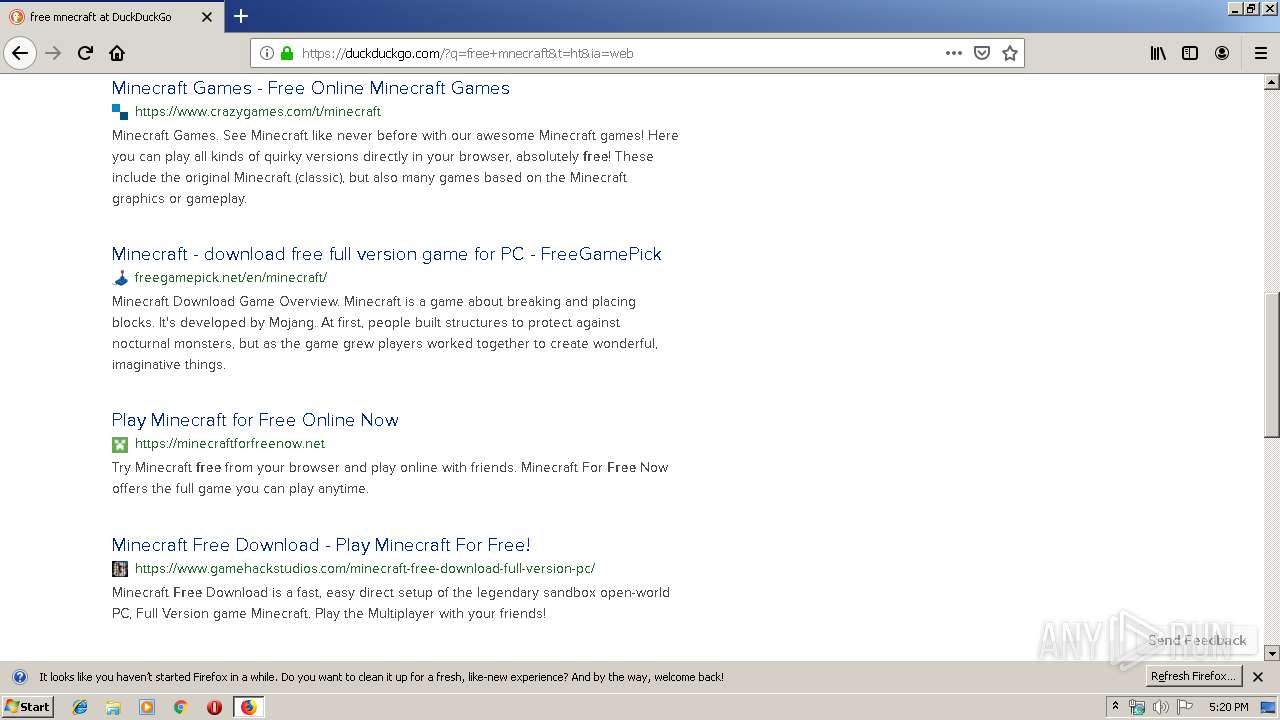The height and width of the screenshot is (720, 1280).
Task: Open the Windows Start menu
Action: point(28,707)
